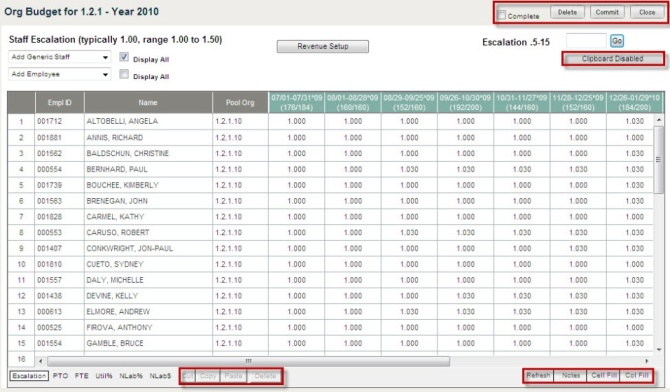Click employee ID 000525
This screenshot has height=392, width=670.
click(50, 327)
